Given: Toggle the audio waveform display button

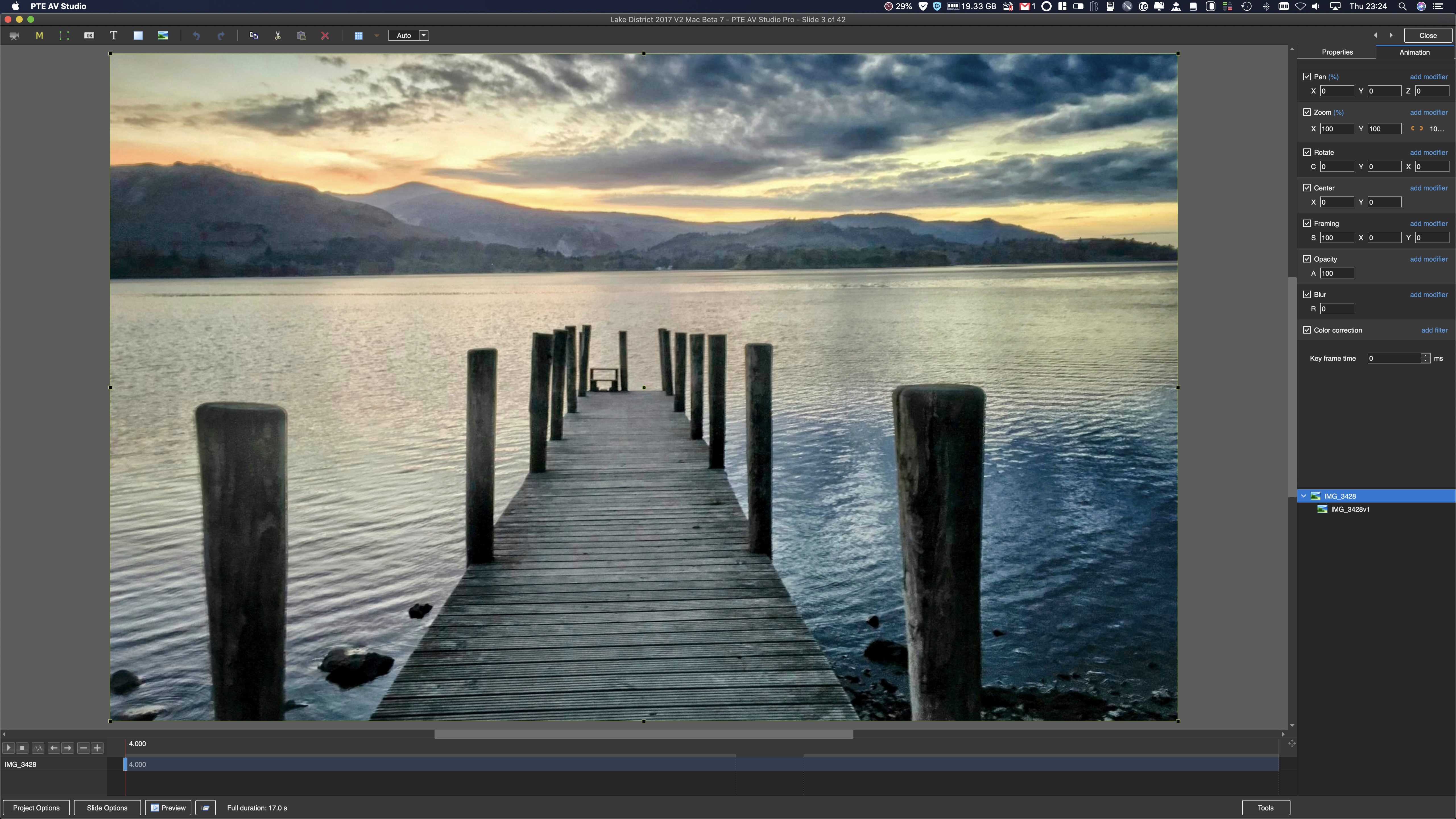Looking at the screenshot, I should [38, 748].
